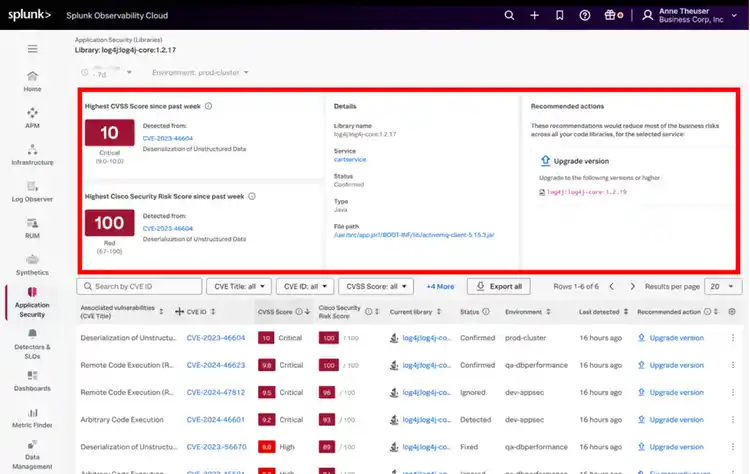Image resolution: width=750 pixels, height=474 pixels.
Task: Open APM from the sidebar
Action: coord(33,118)
